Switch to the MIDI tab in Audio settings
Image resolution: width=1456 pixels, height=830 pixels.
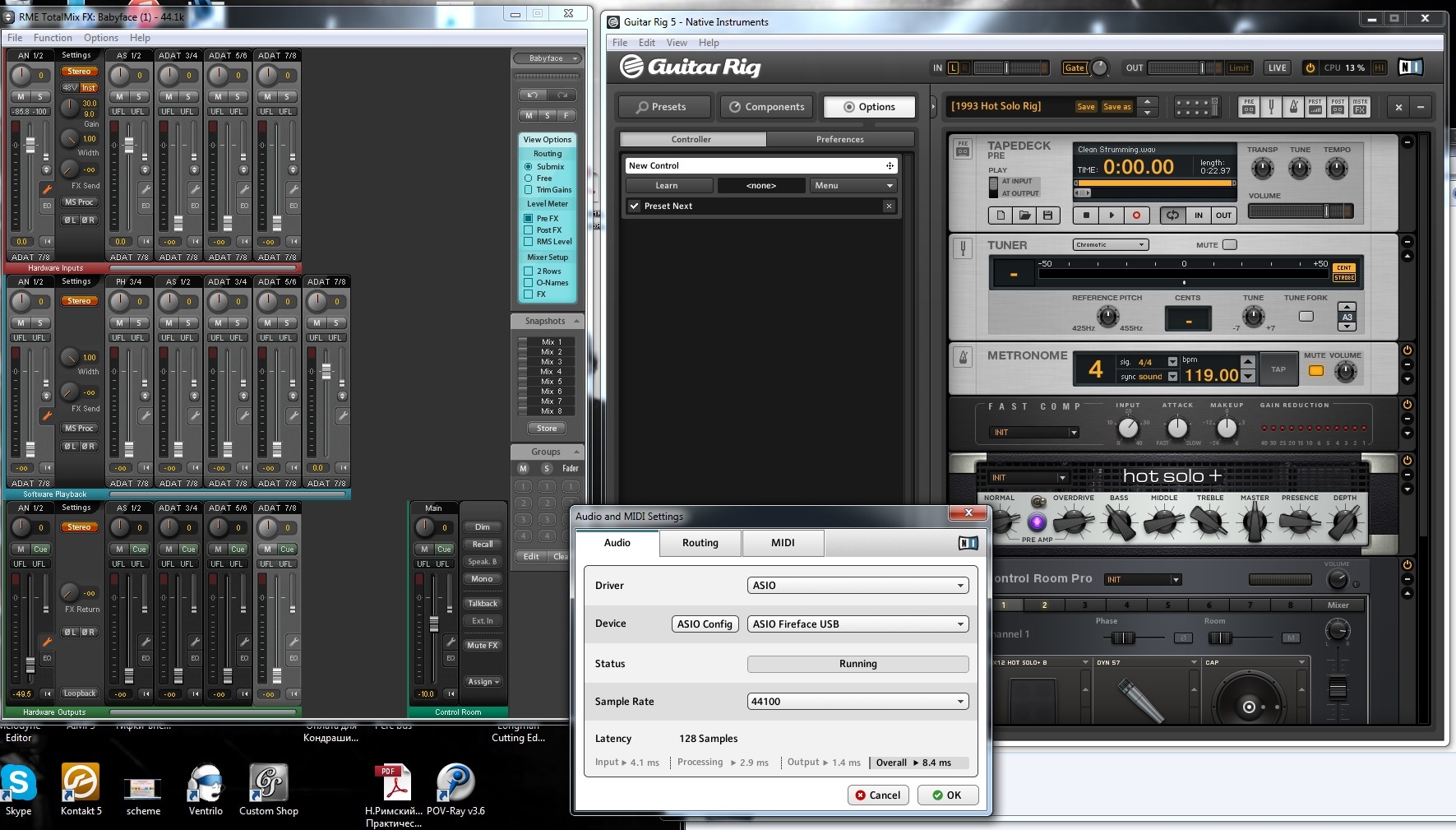(x=783, y=543)
